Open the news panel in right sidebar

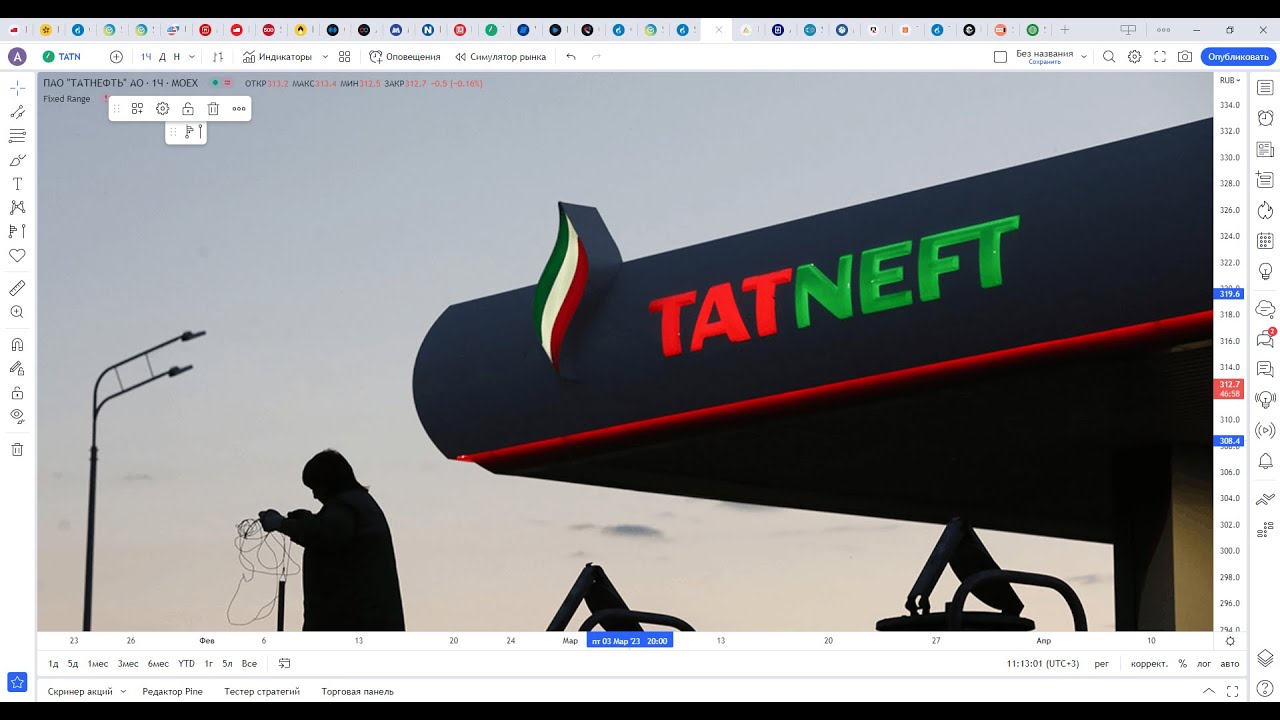pyautogui.click(x=1265, y=149)
